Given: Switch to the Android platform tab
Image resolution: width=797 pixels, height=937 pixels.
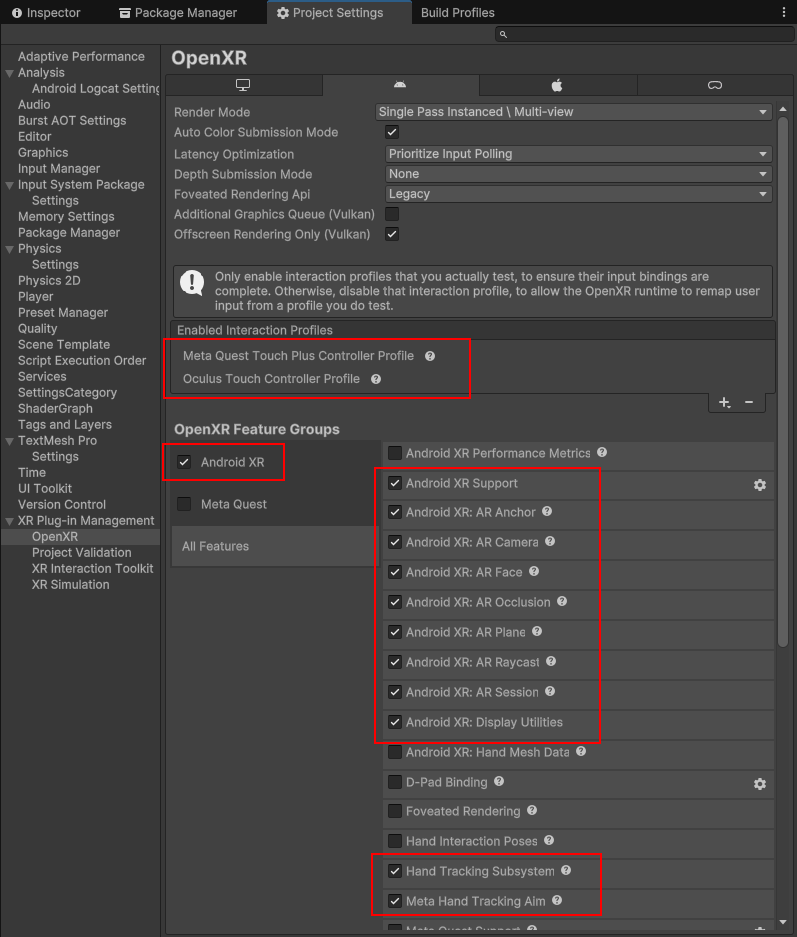Looking at the screenshot, I should click(x=400, y=85).
